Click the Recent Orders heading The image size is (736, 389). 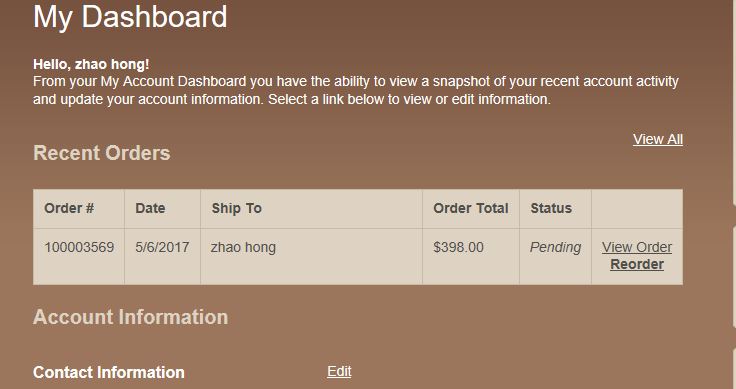coord(101,153)
